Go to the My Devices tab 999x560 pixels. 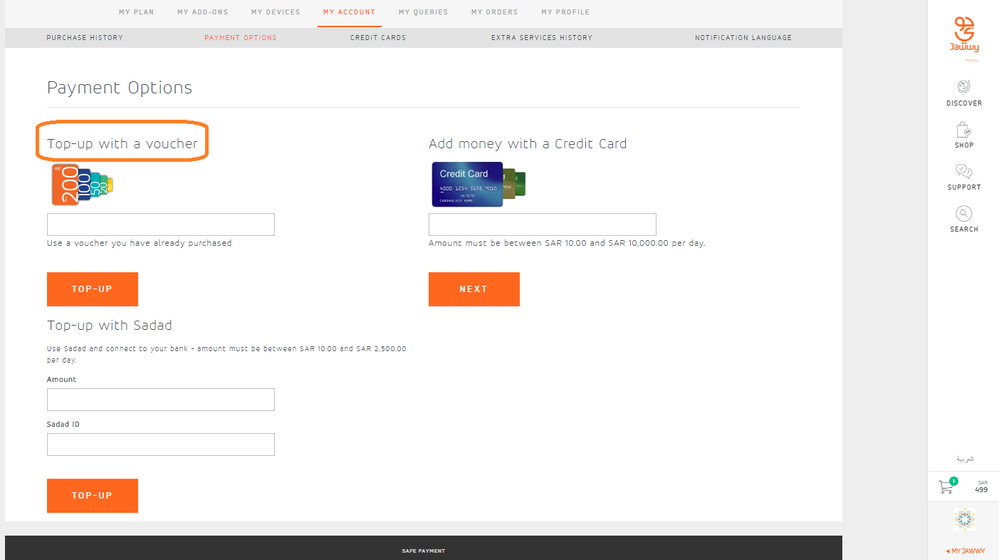[x=275, y=12]
